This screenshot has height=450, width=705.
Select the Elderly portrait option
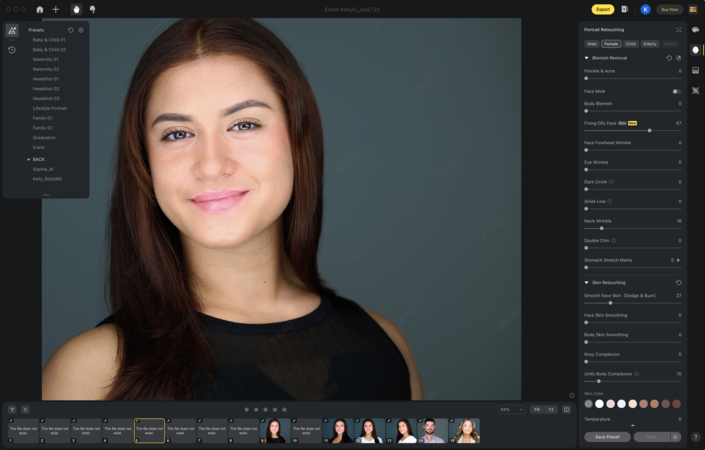point(650,44)
